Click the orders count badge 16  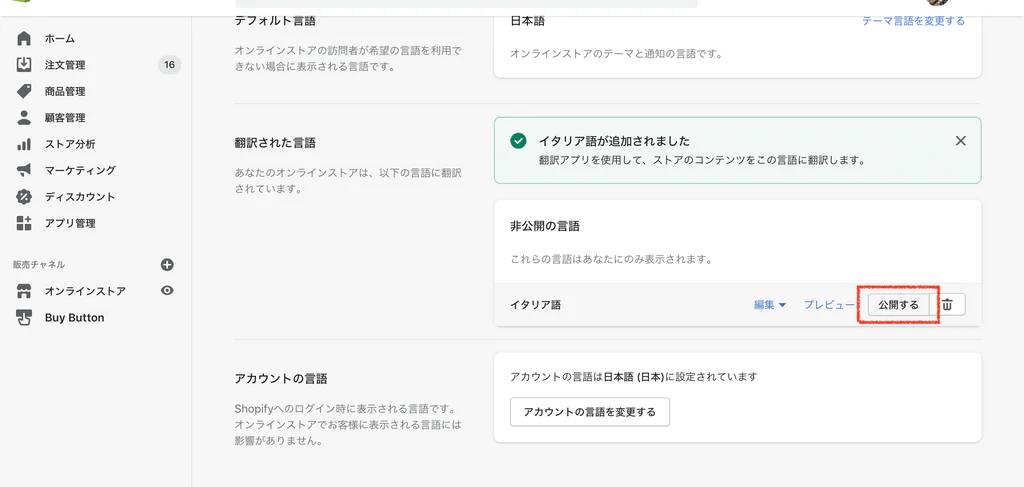[x=169, y=65]
